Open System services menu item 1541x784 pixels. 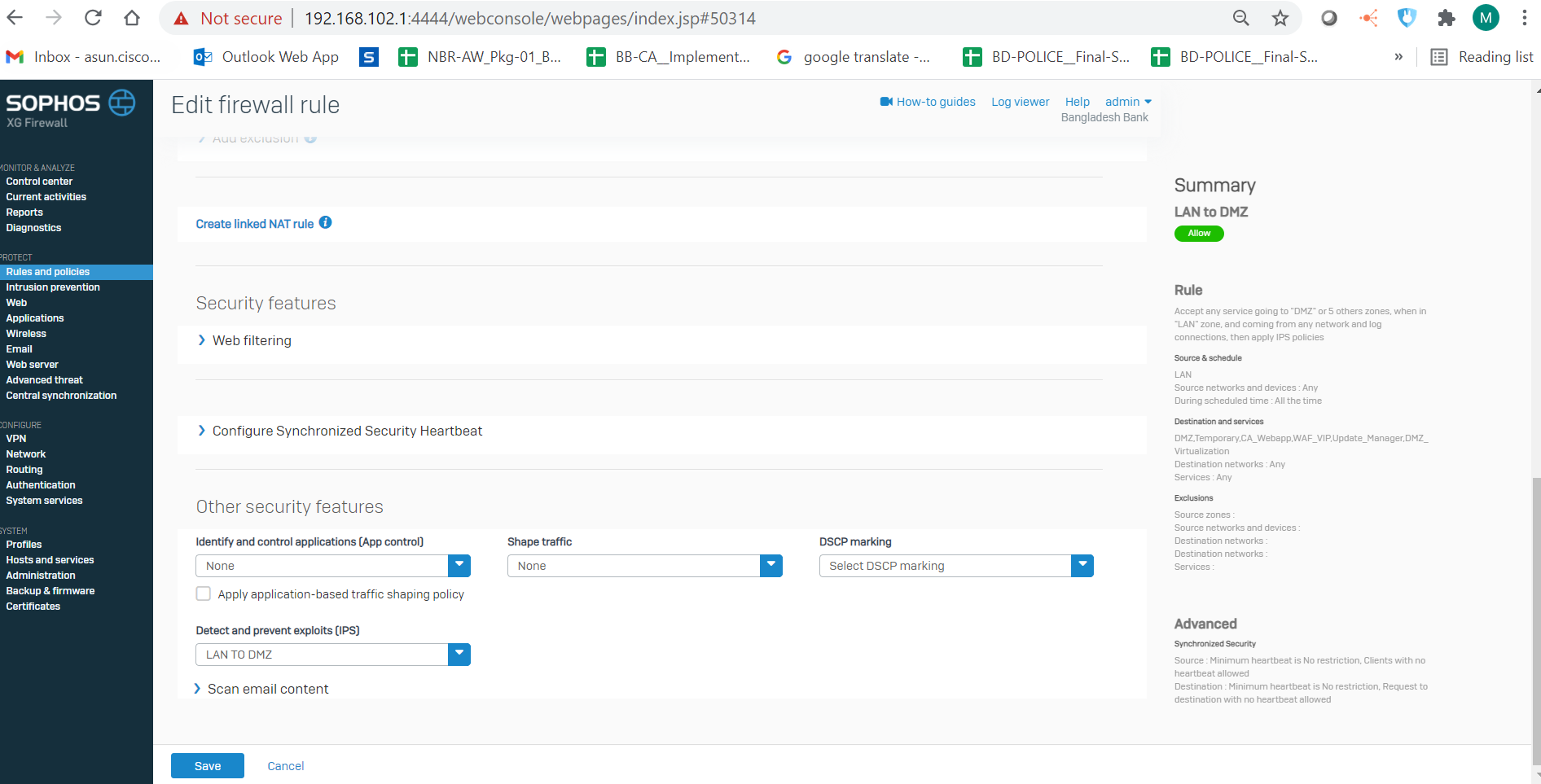click(44, 501)
